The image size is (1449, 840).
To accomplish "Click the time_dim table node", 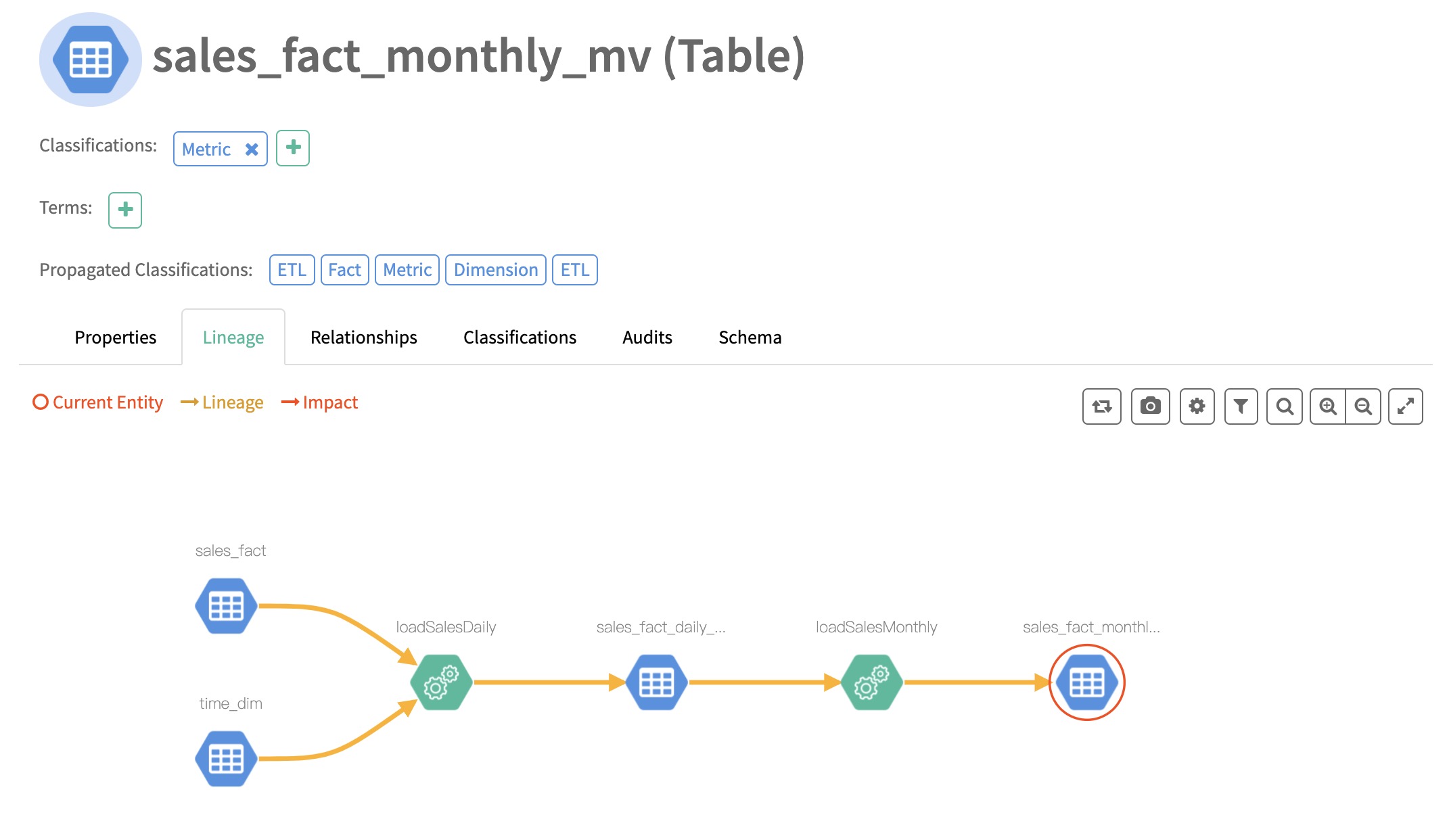I will [226, 759].
